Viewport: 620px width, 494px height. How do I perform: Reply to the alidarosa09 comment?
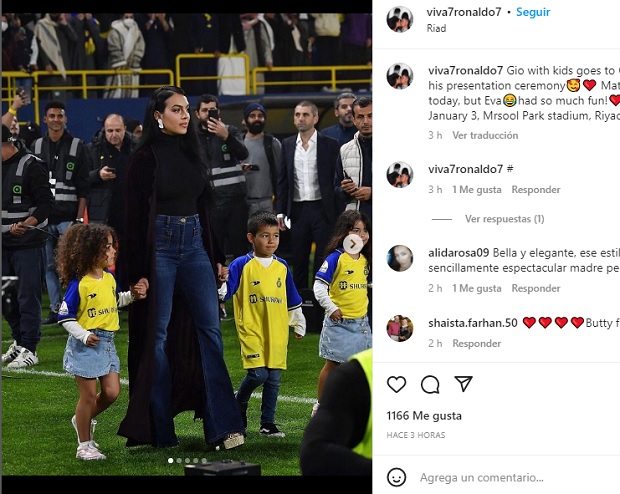[536, 288]
